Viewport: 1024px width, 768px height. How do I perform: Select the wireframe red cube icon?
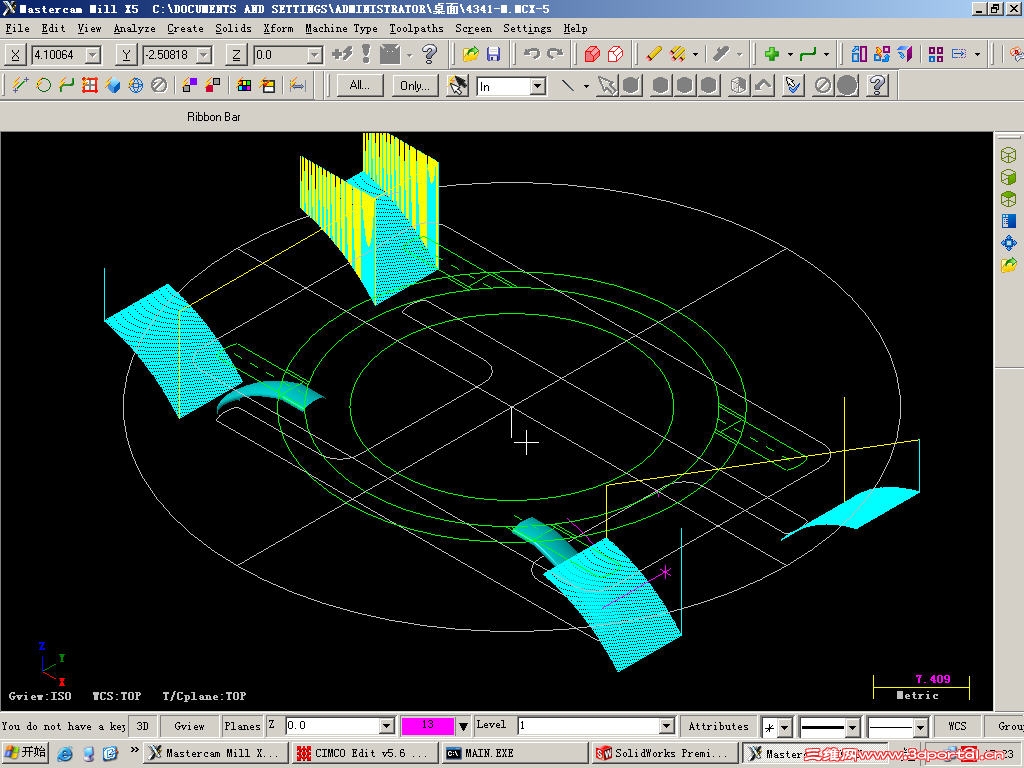point(615,54)
